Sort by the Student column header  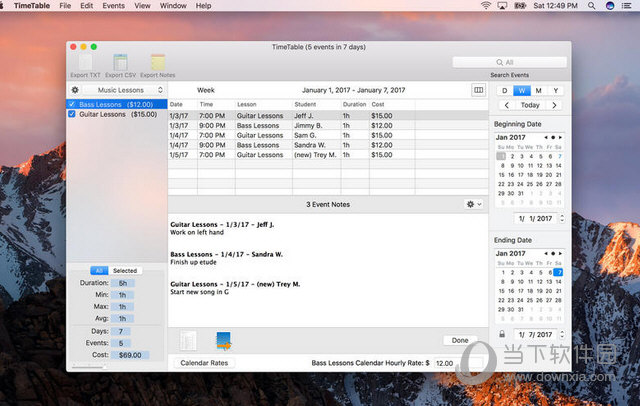point(317,104)
